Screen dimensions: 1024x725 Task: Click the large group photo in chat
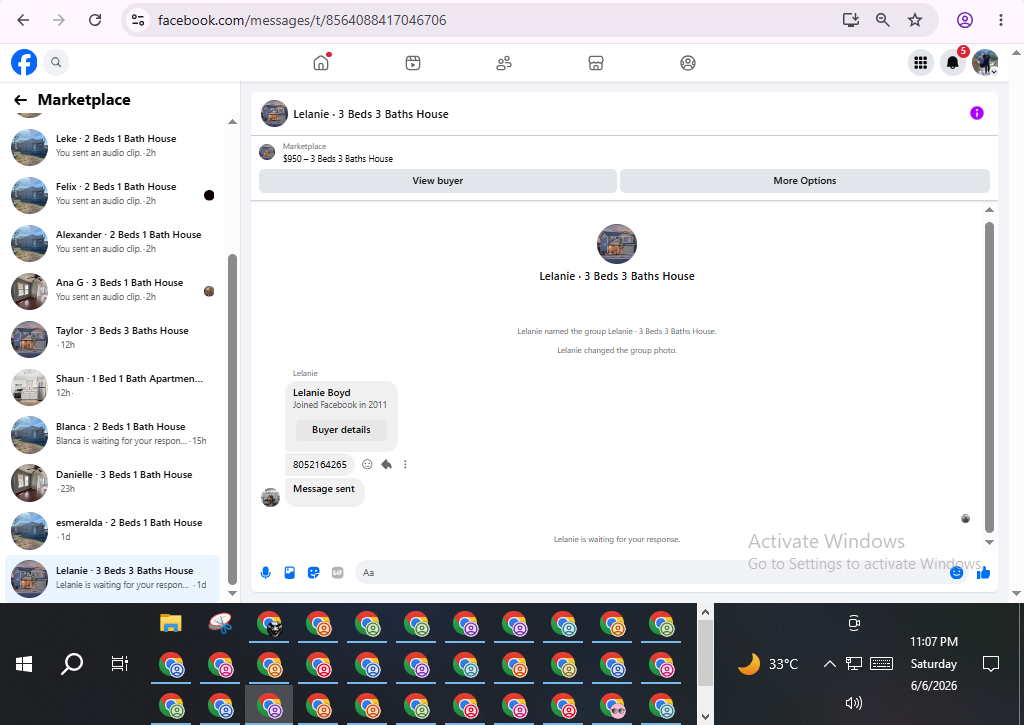(x=616, y=244)
